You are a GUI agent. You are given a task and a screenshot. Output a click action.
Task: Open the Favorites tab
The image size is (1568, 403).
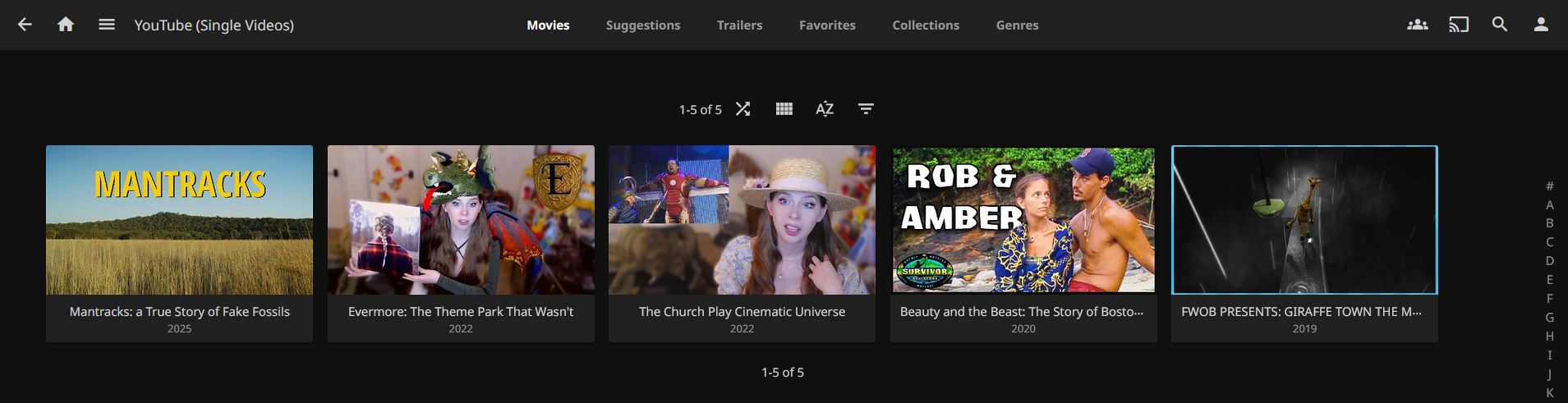[x=827, y=25]
